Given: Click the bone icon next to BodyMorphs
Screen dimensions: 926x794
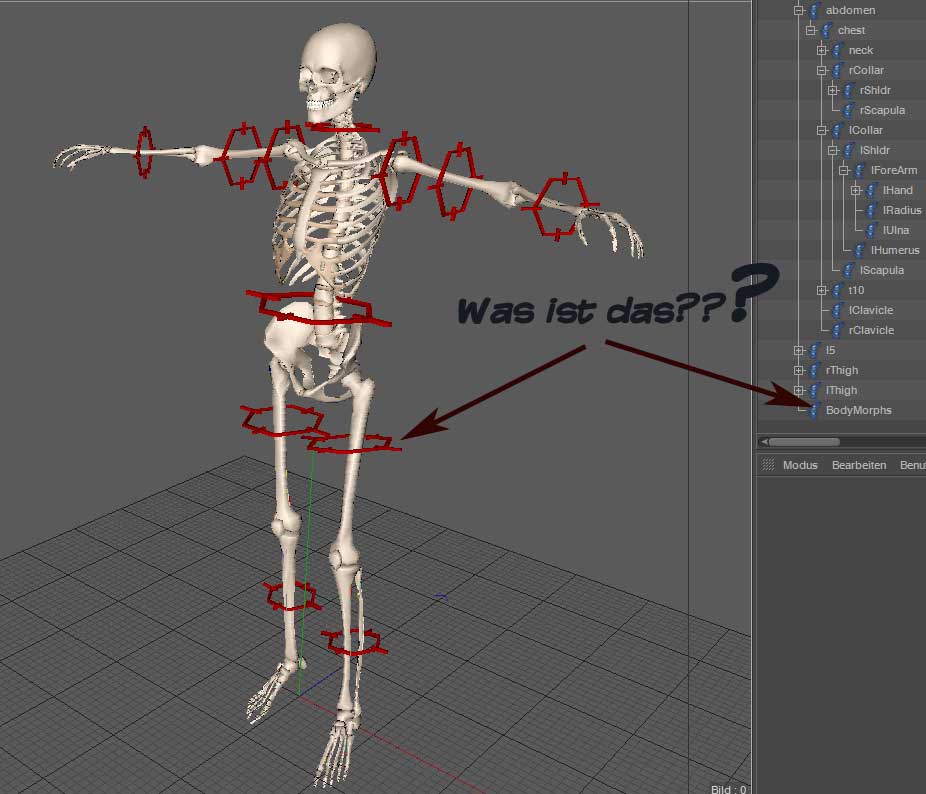Looking at the screenshot, I should 814,410.
